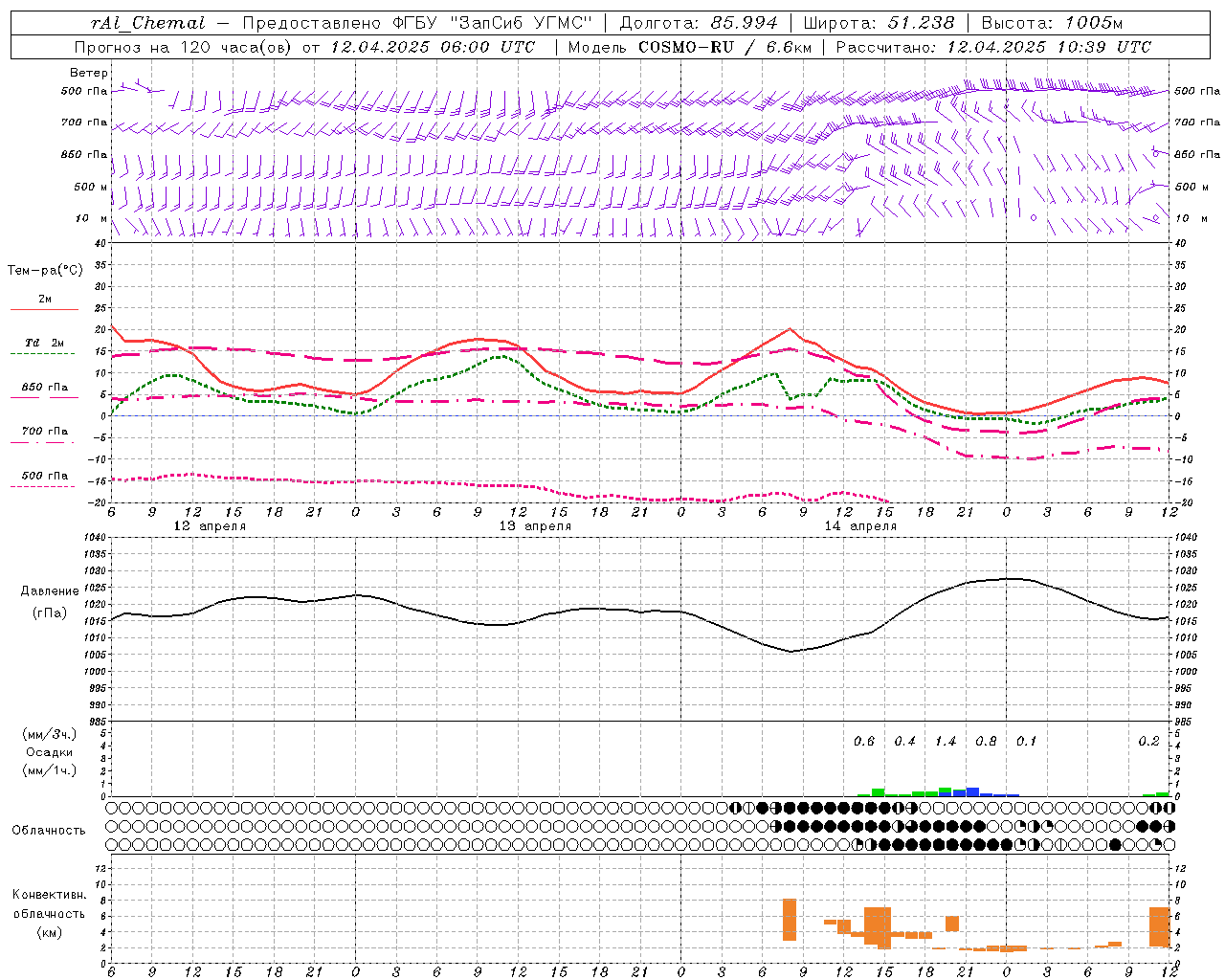Viewport: 1225px width, 980px height.
Task: Click the Ветер wind panel label
Action: click(x=89, y=73)
